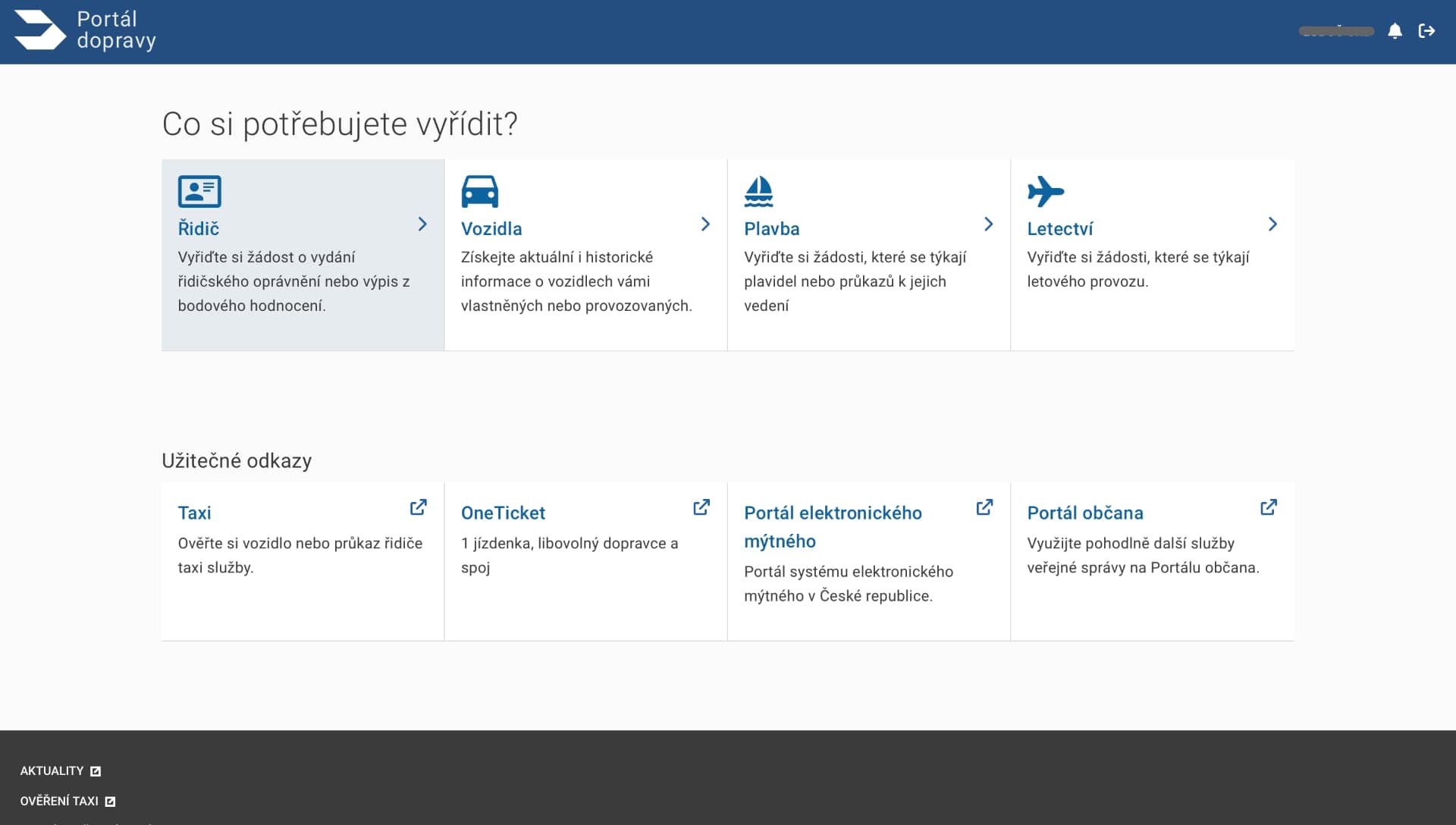The image size is (1456, 825).
Task: Expand the Vozidla section chevron
Action: (705, 224)
